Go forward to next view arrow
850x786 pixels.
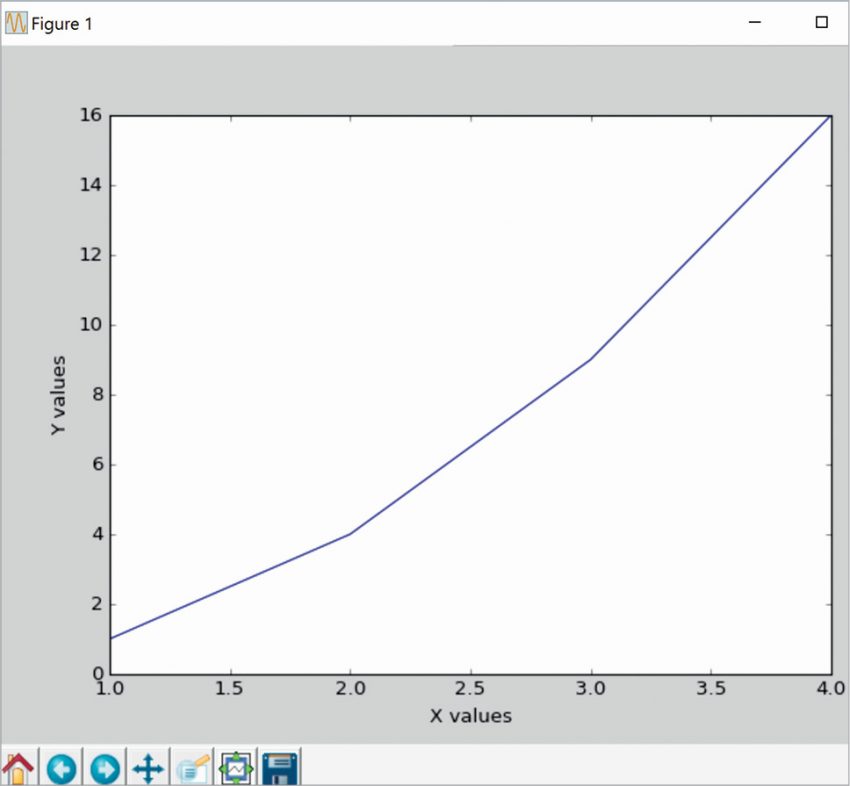point(105,768)
